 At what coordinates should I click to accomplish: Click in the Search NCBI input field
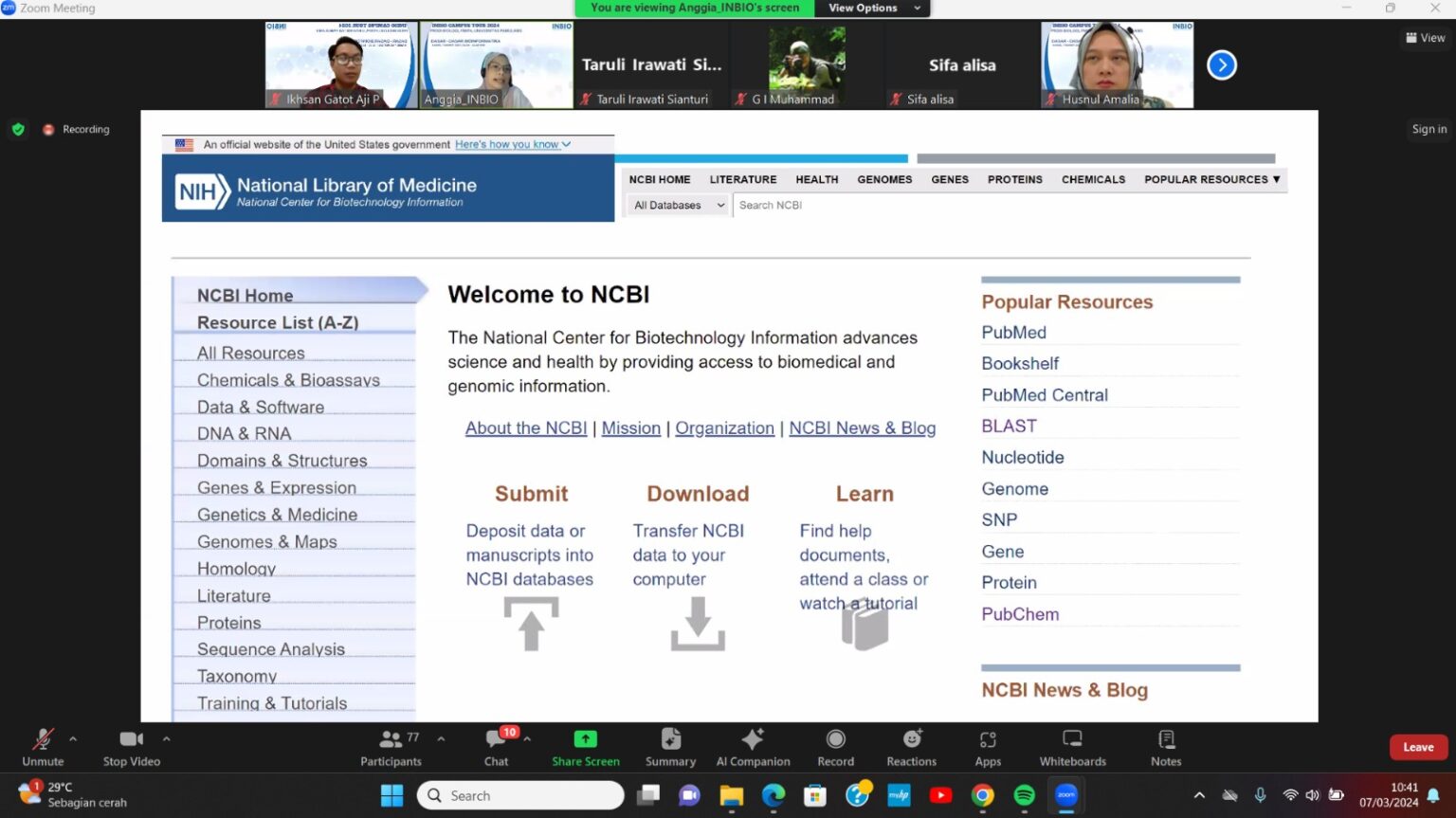[x=1009, y=205]
